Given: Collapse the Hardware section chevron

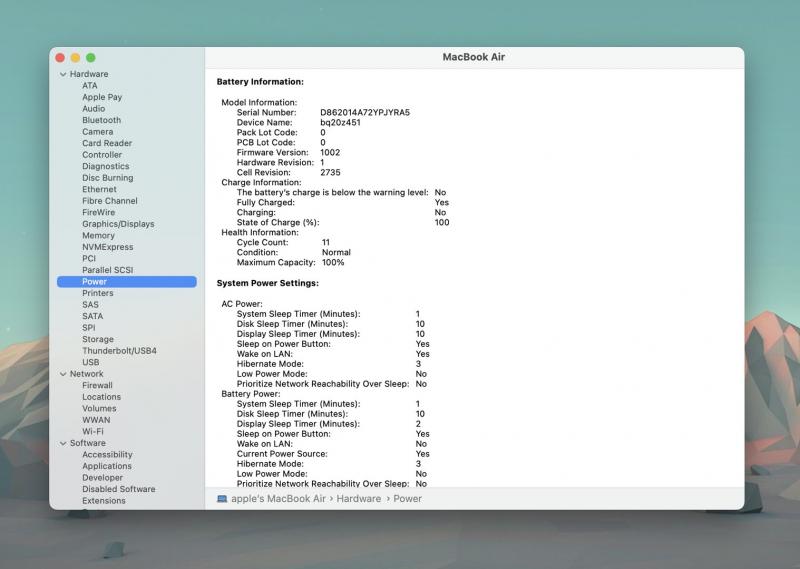Looking at the screenshot, I should tap(63, 75).
